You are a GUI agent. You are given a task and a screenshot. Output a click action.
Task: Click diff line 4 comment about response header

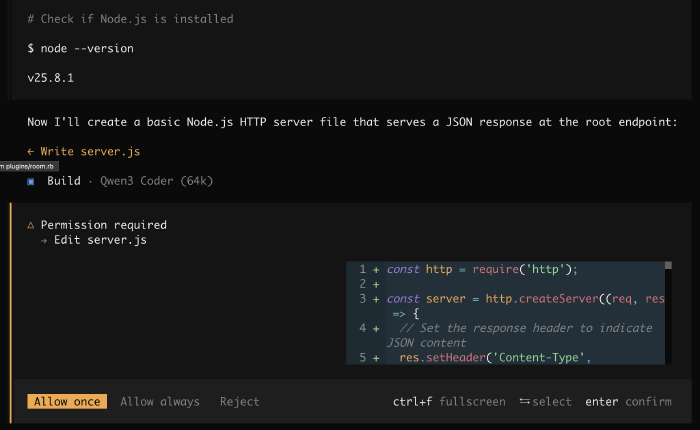point(520,335)
